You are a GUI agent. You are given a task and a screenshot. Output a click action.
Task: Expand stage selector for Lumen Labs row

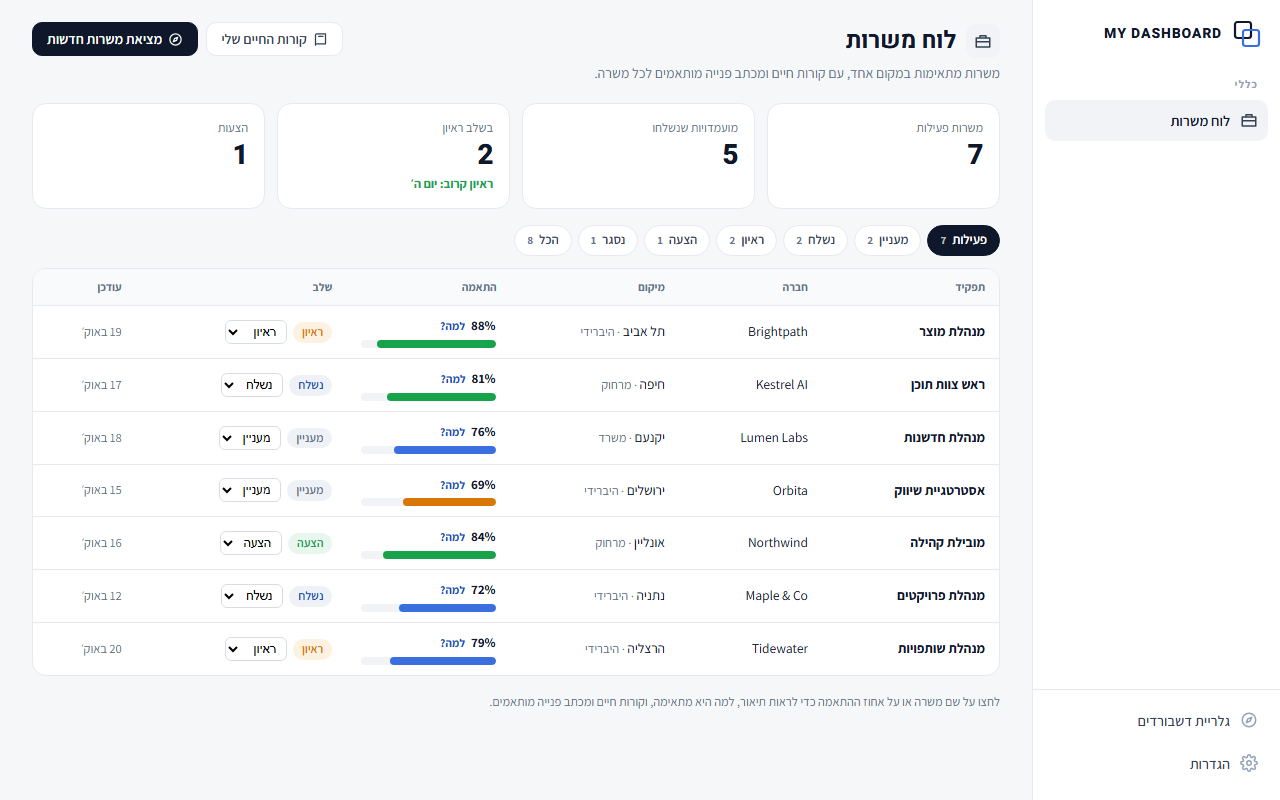(x=250, y=438)
